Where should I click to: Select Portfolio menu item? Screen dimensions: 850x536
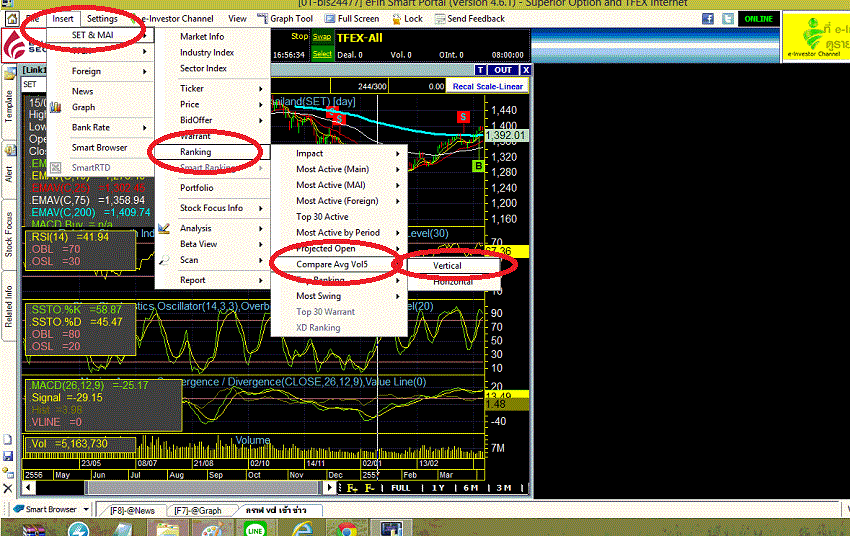(212, 188)
